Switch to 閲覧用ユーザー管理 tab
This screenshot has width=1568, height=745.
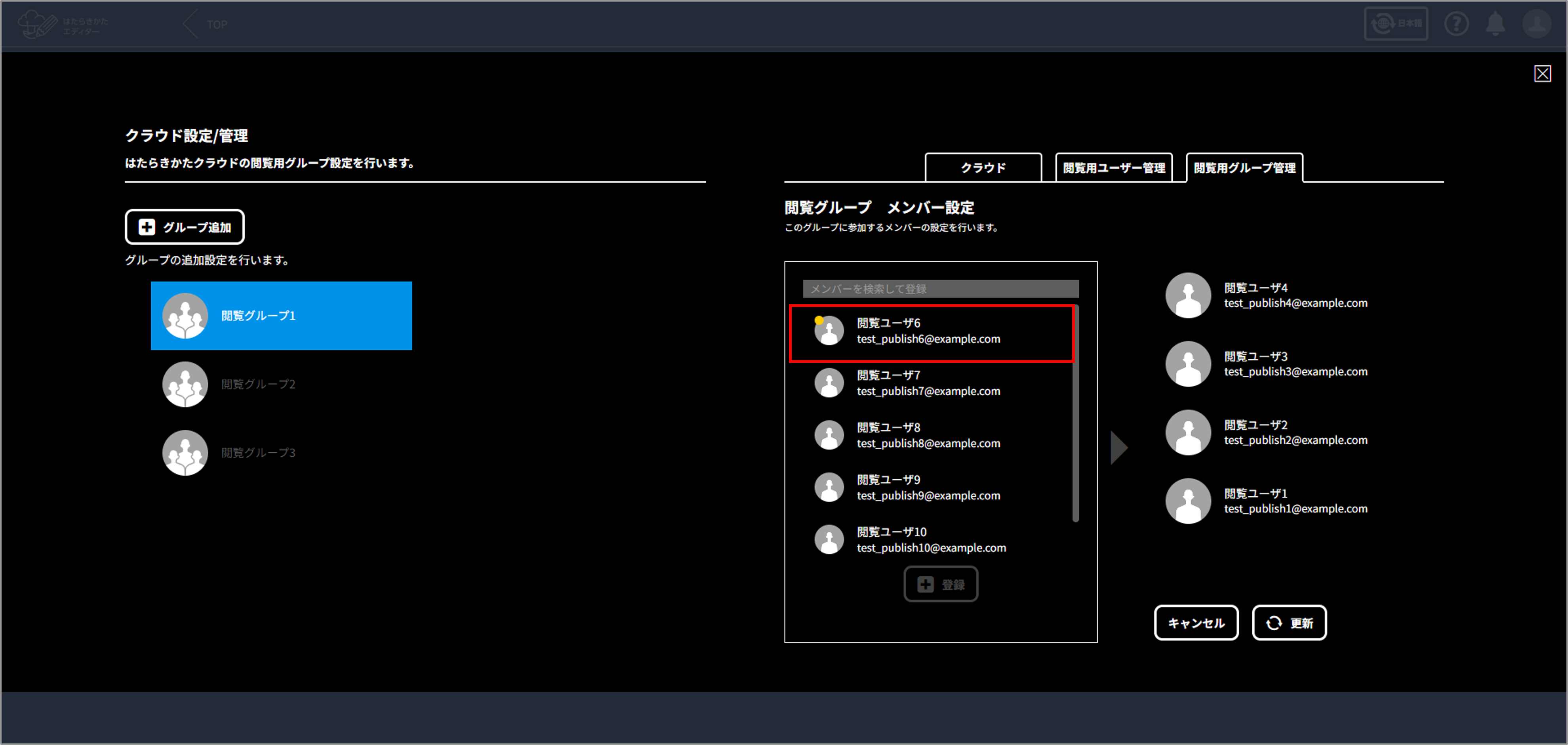[1113, 168]
